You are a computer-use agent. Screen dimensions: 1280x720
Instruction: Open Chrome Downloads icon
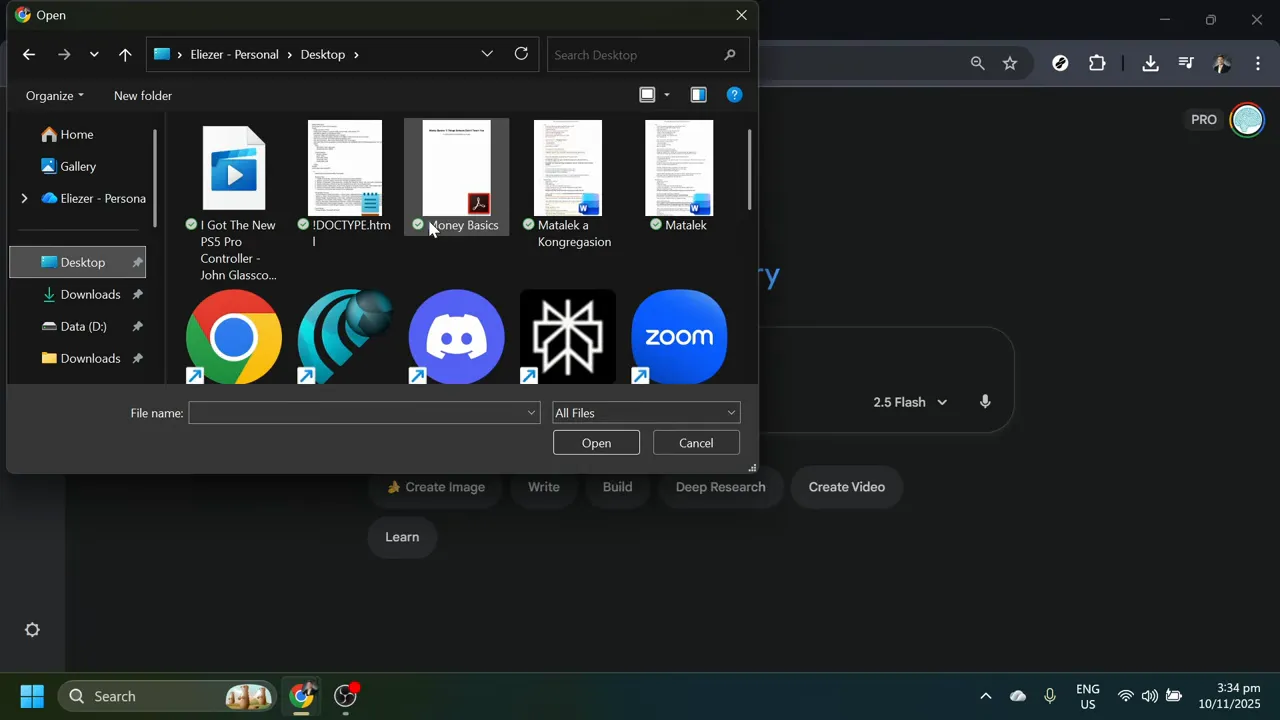pos(1150,63)
